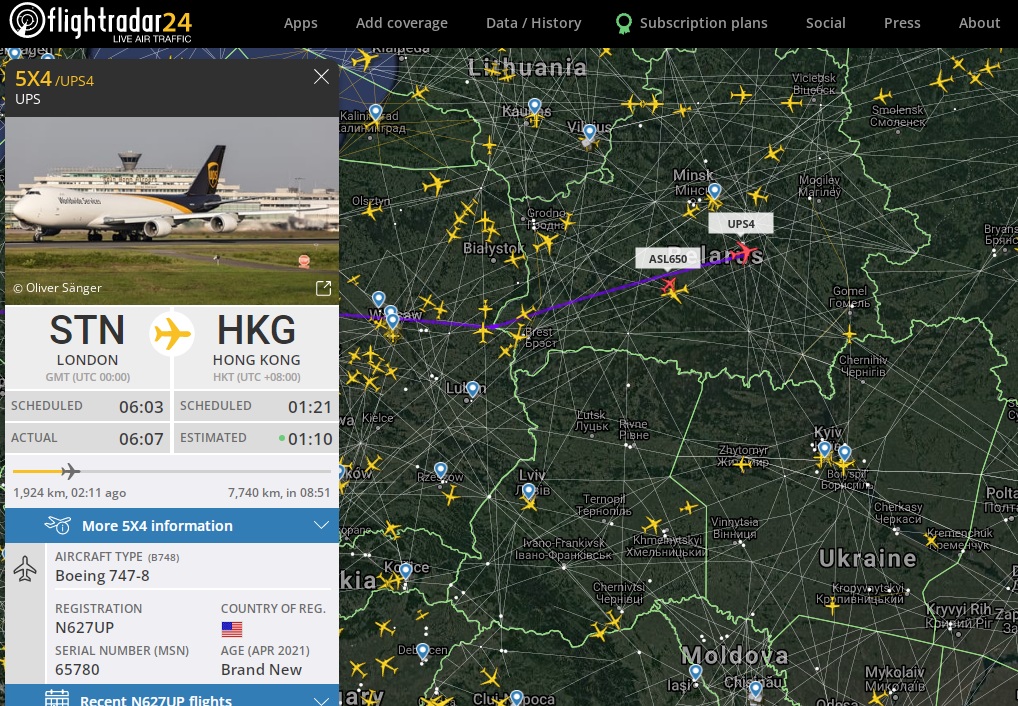Click the flight progress bar plane marker
Viewport: 1018px width, 706px height.
pyautogui.click(x=71, y=472)
